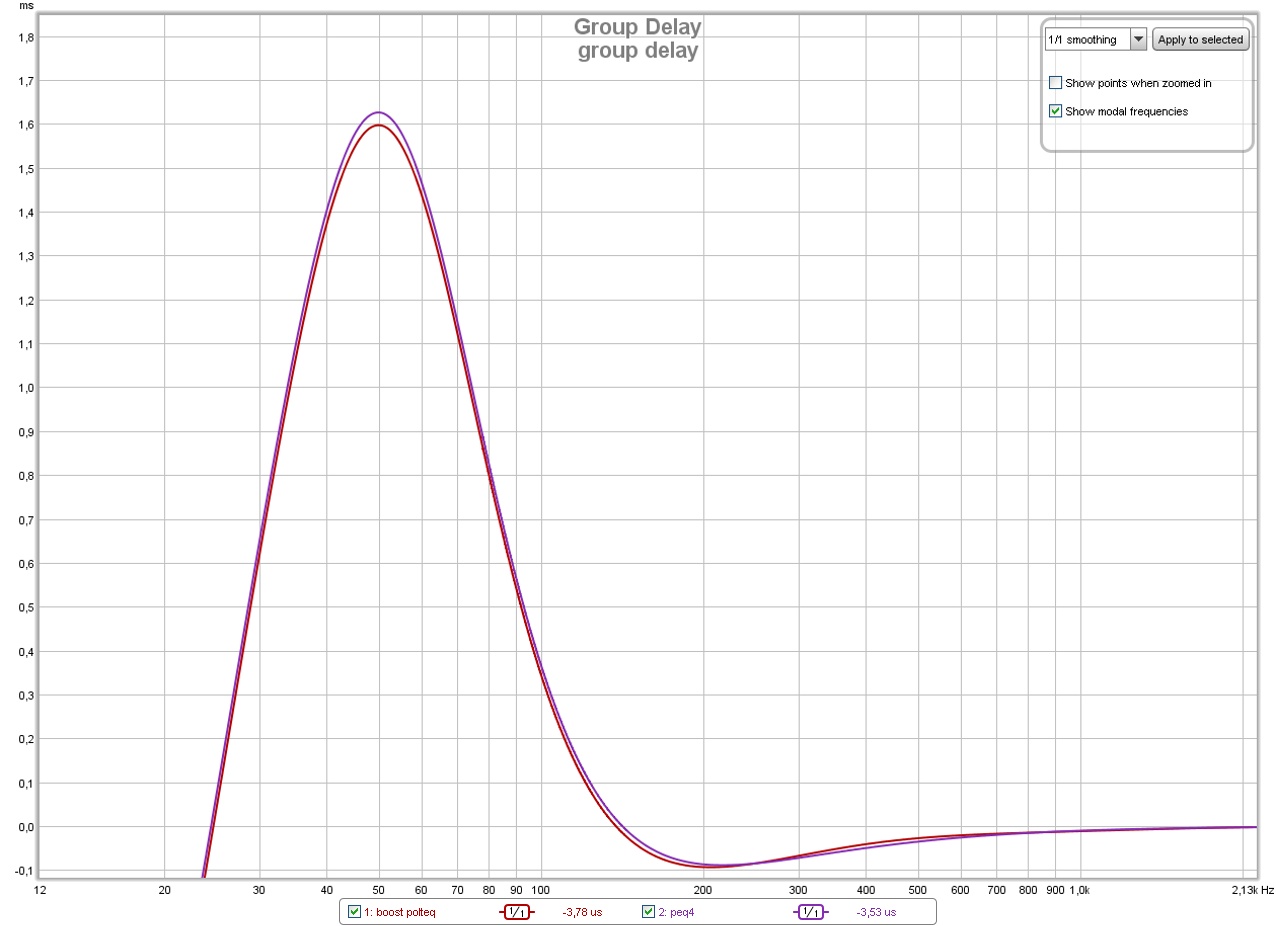The width and height of the screenshot is (1276, 926).
Task: Click the -3,78 us legend value
Action: [x=582, y=912]
